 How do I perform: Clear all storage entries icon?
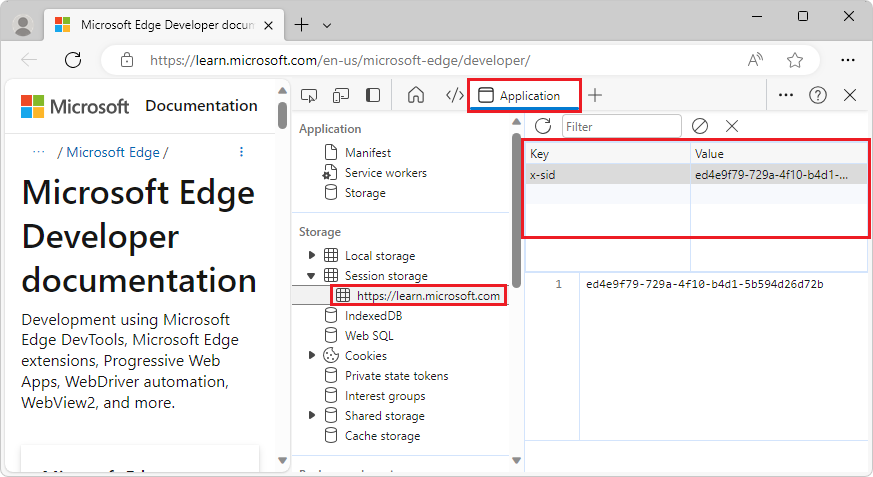pos(700,126)
